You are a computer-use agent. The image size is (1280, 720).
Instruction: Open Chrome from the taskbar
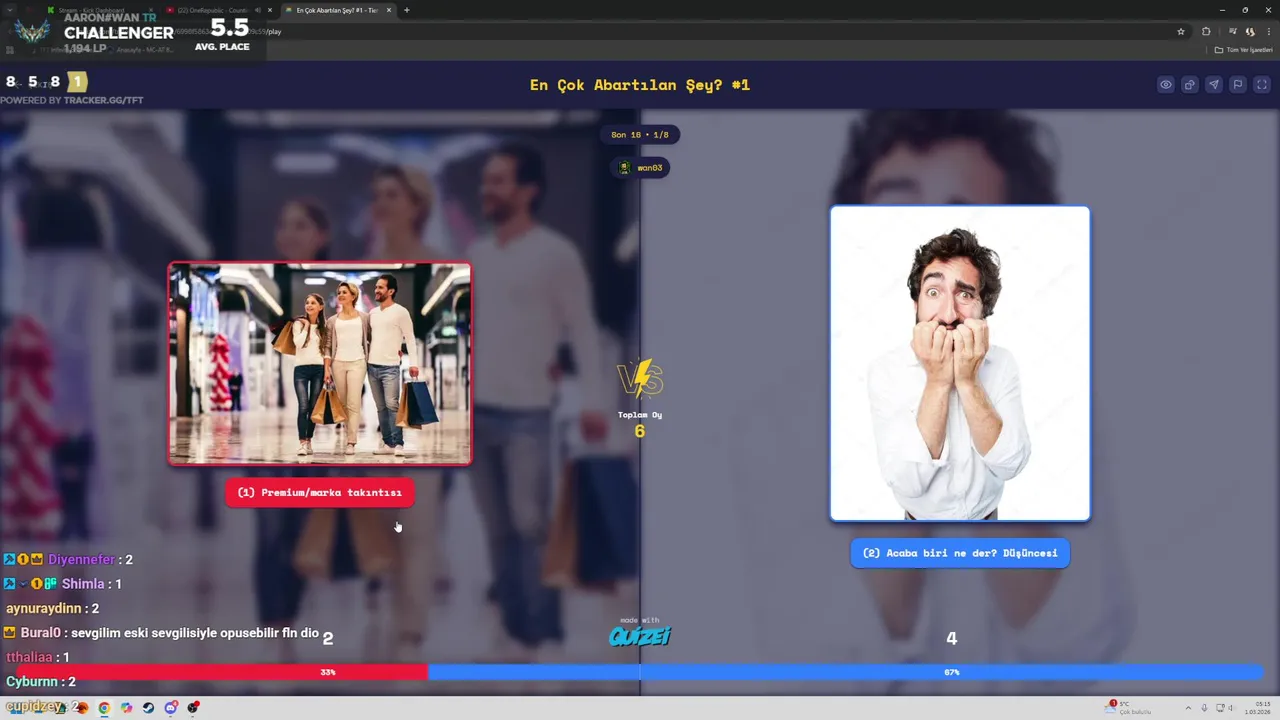tap(104, 708)
